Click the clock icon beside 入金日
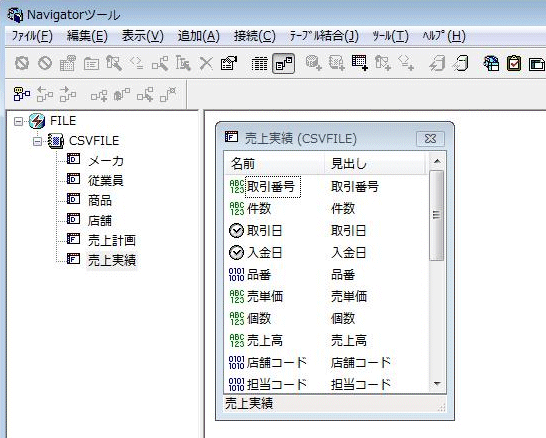Screen dimensions: 546x438 [236, 253]
